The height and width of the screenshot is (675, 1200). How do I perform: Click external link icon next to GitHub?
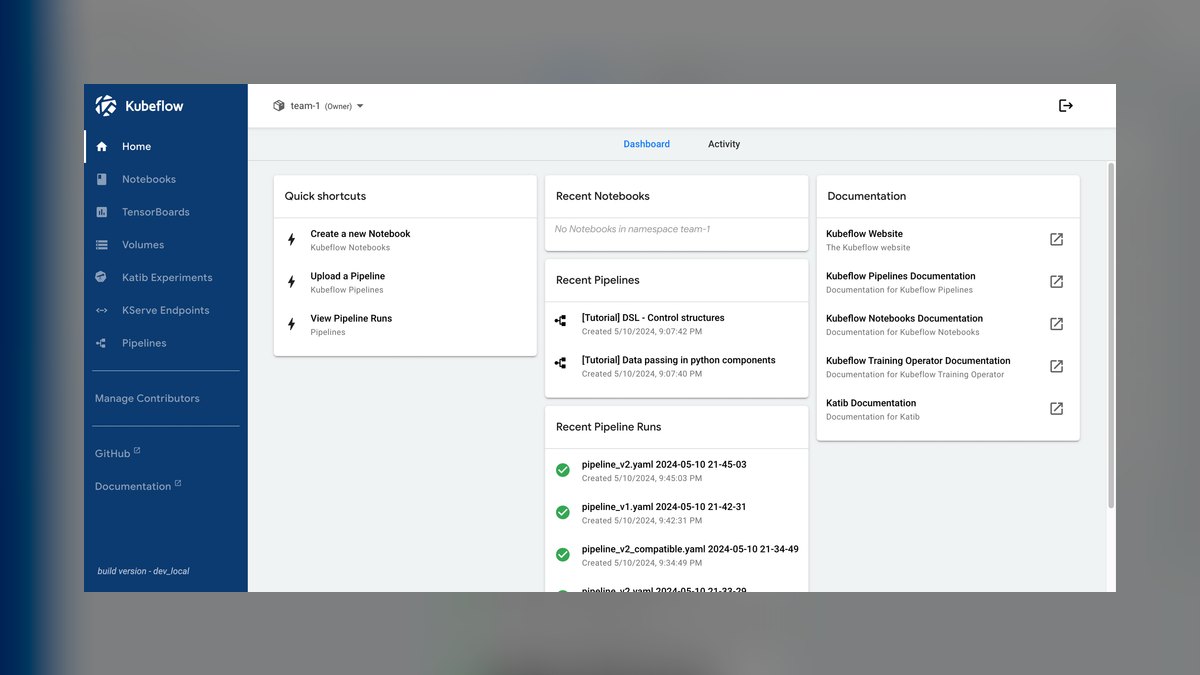137,451
